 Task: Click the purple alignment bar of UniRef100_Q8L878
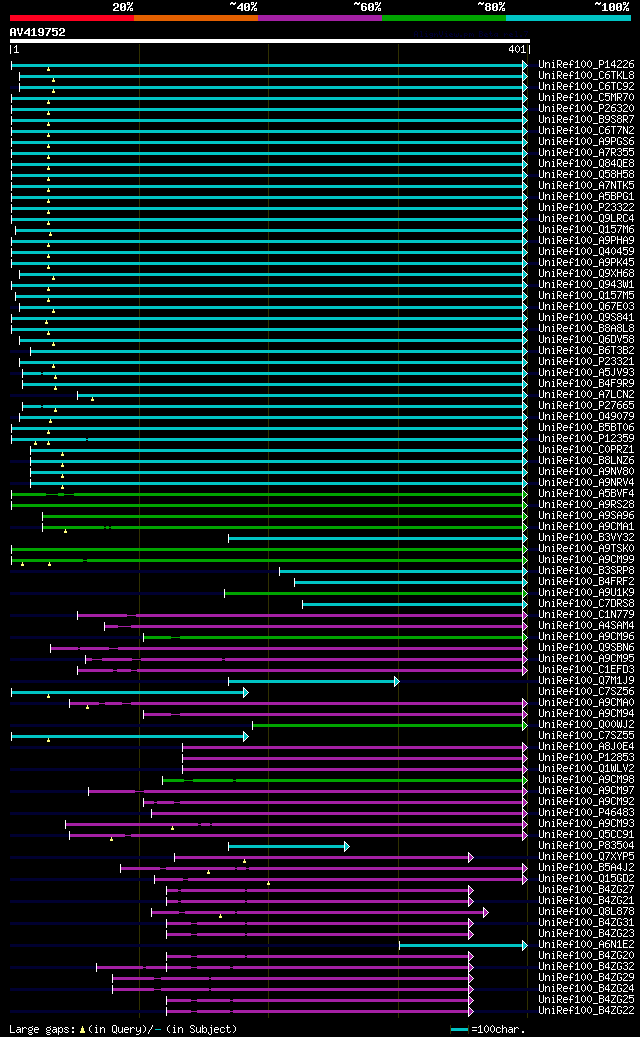click(x=319, y=913)
